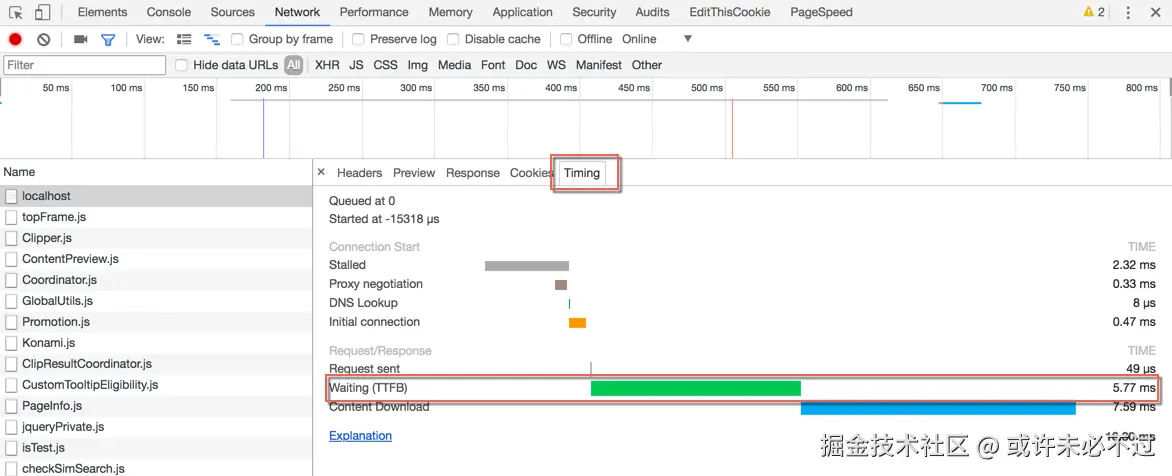The height and width of the screenshot is (476, 1172).
Task: Select the CustomTooltipEligibility.js request
Action: [156, 385]
